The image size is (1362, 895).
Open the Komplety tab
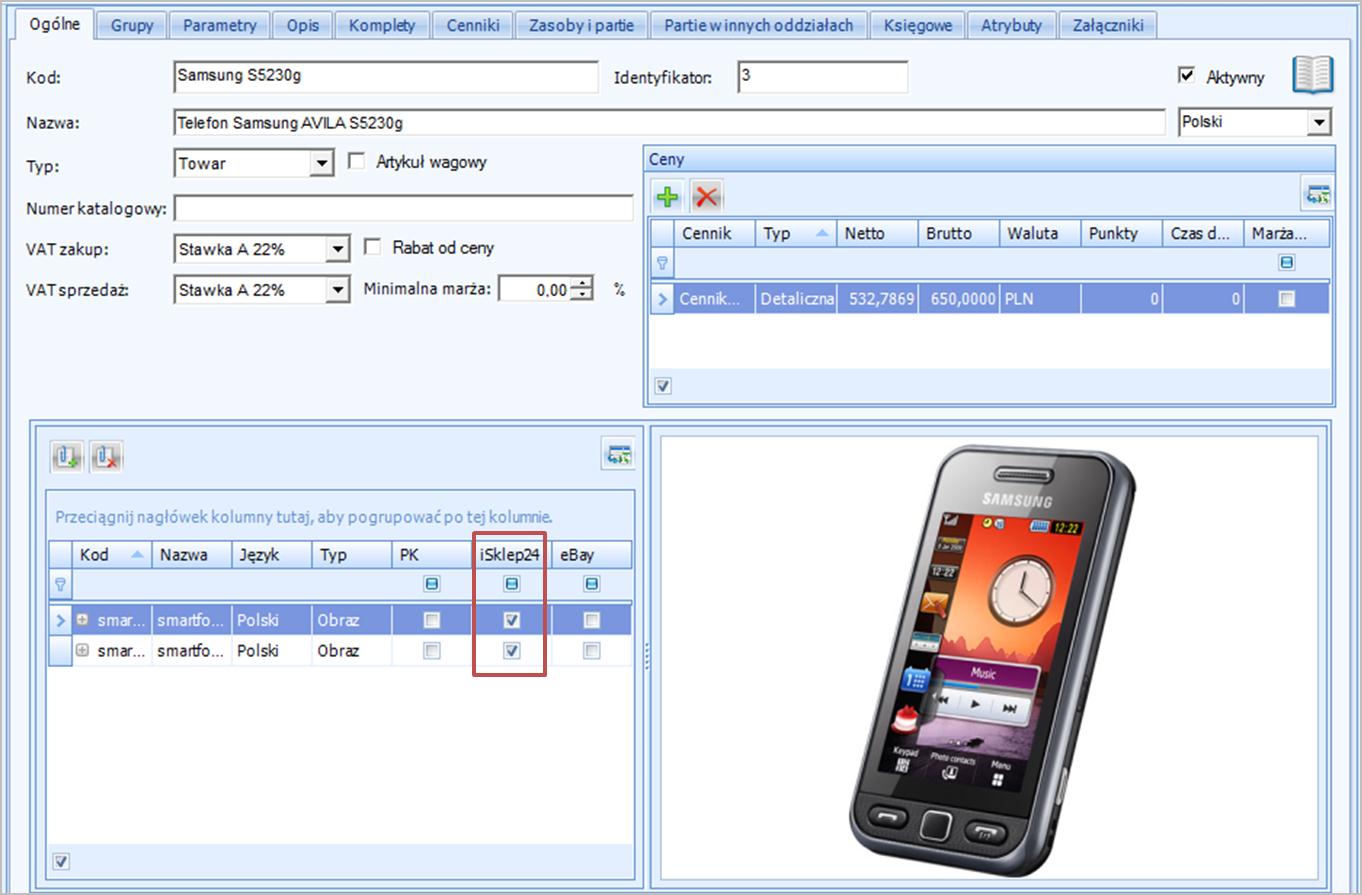click(382, 25)
